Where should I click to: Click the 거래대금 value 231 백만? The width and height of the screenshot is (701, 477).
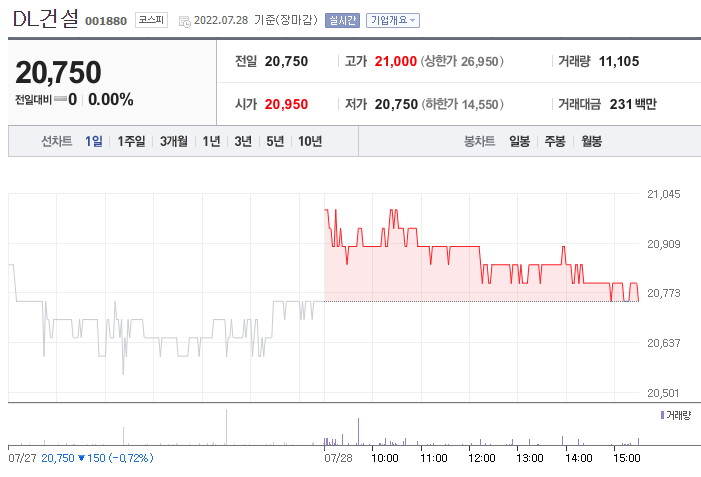point(633,104)
